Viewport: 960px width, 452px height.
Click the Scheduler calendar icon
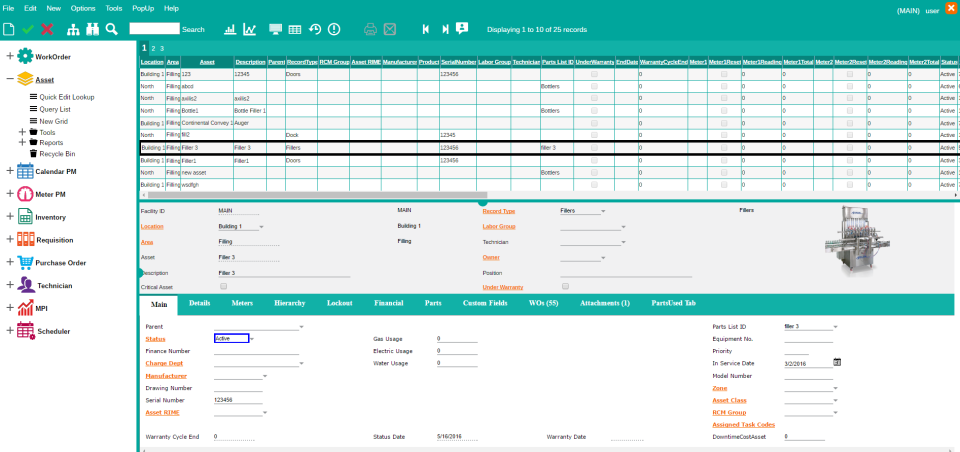pos(26,331)
